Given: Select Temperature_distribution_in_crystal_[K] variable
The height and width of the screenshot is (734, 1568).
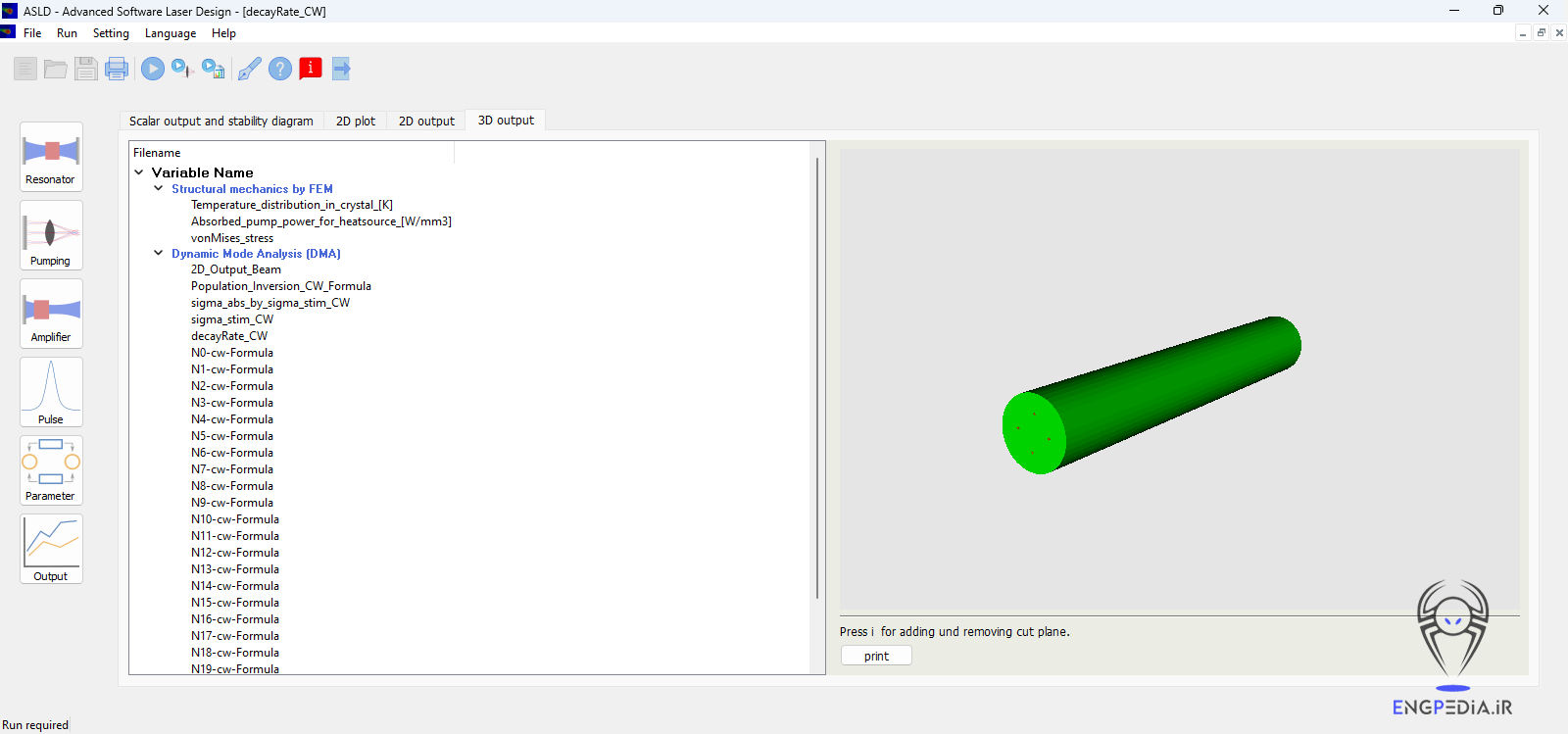Looking at the screenshot, I should point(291,206).
